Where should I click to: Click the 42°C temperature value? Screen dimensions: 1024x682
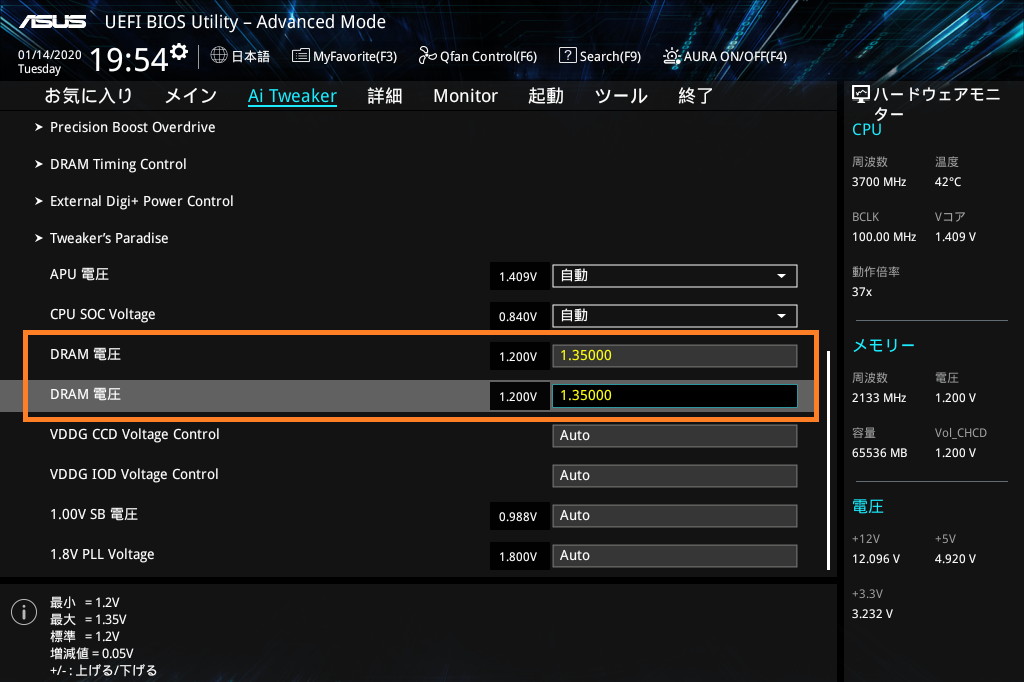(948, 182)
